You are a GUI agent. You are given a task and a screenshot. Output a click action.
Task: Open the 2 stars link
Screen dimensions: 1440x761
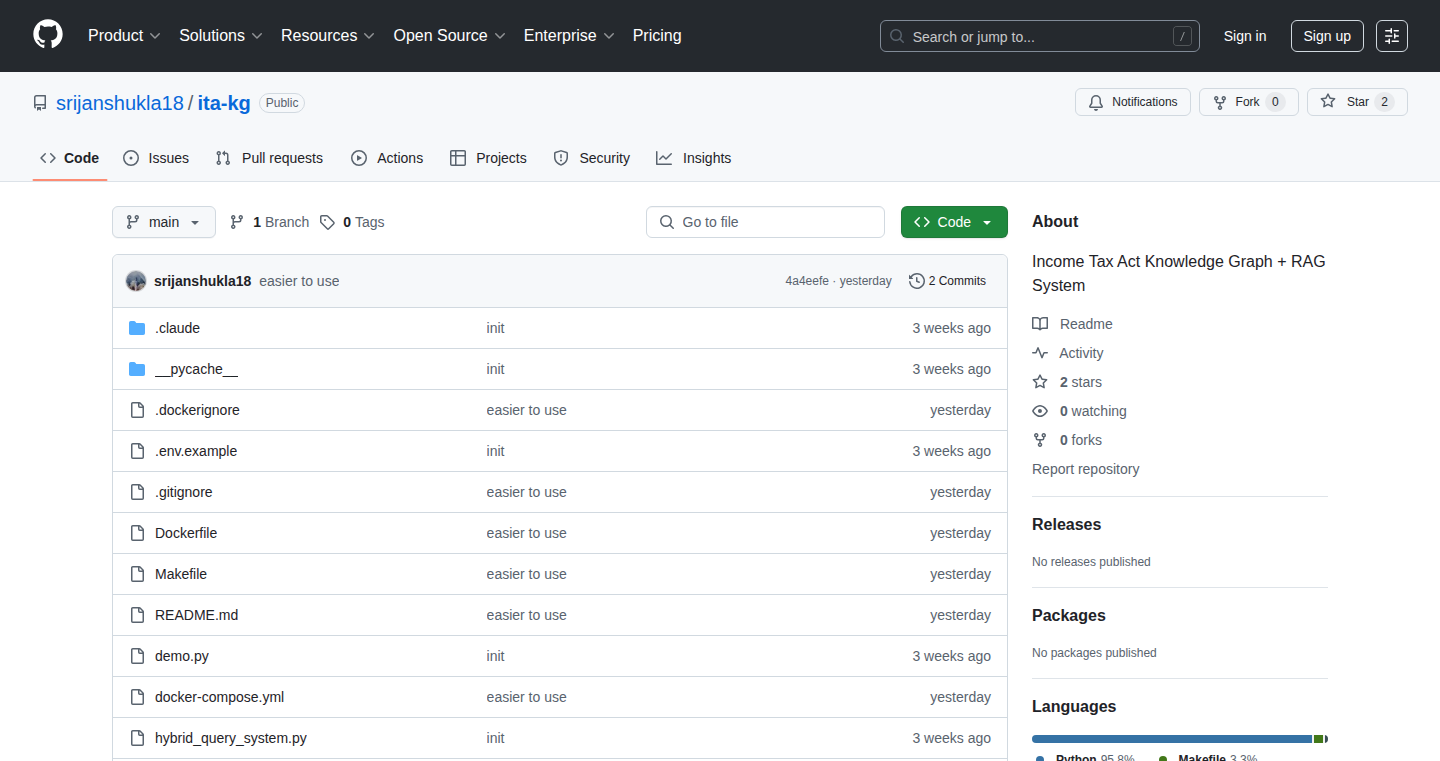click(1081, 382)
